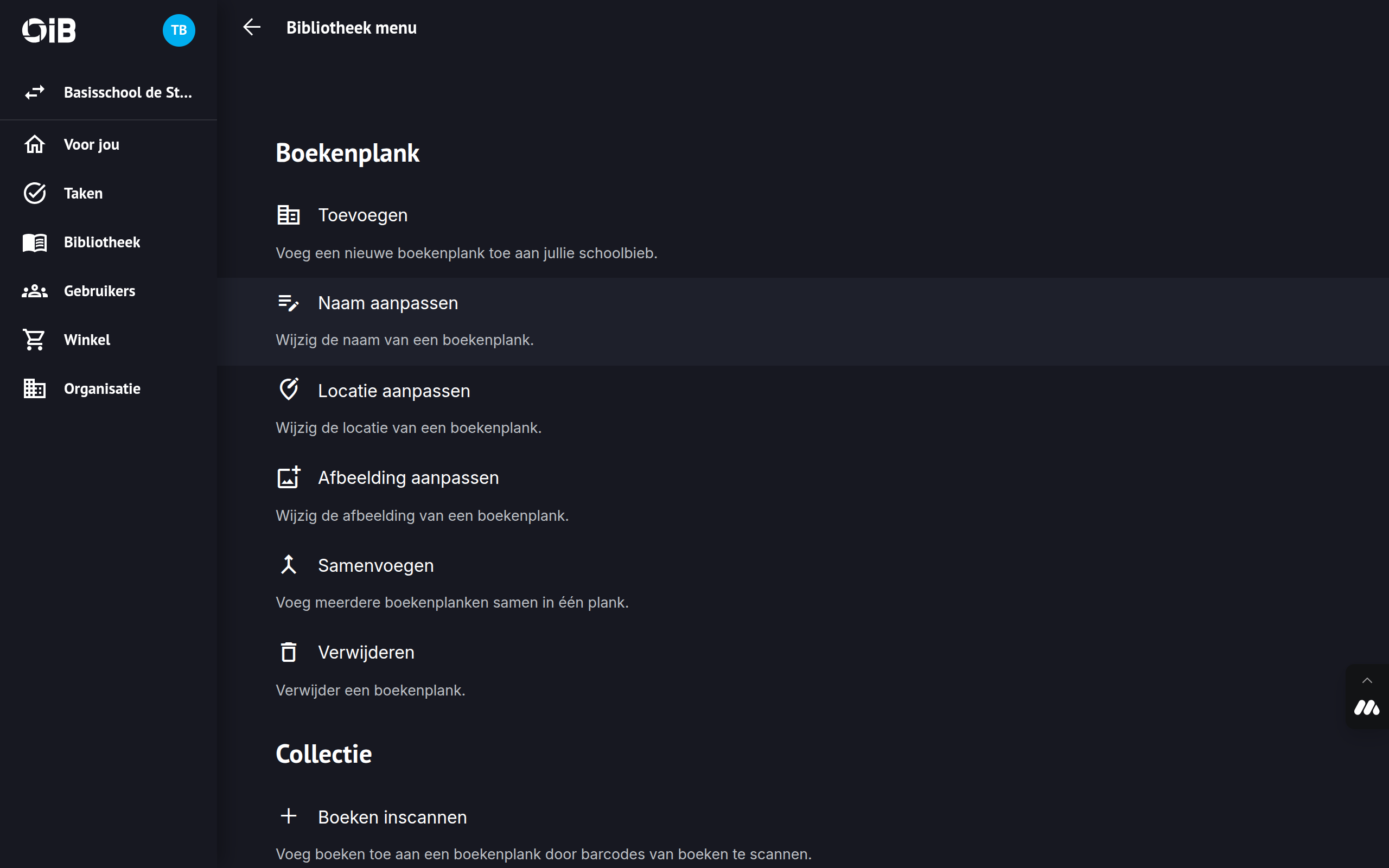Viewport: 1389px width, 868px height.
Task: Click the Verwijderen trash icon
Action: (x=288, y=652)
